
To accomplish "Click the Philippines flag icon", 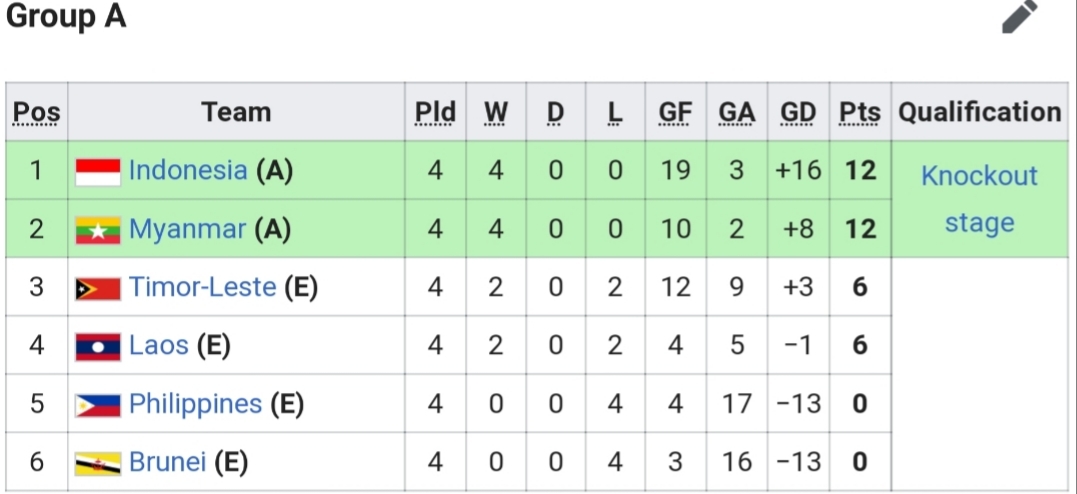I will (x=98, y=405).
